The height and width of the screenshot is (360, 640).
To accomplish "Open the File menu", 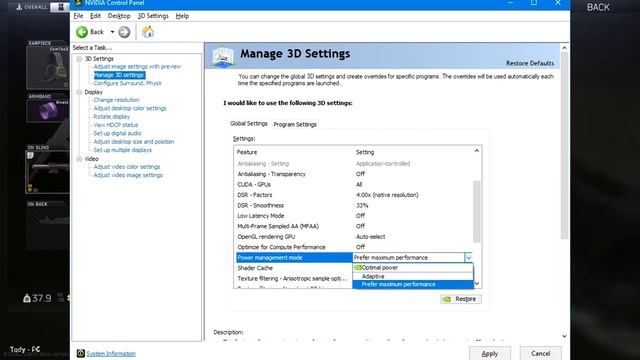I will pos(78,16).
